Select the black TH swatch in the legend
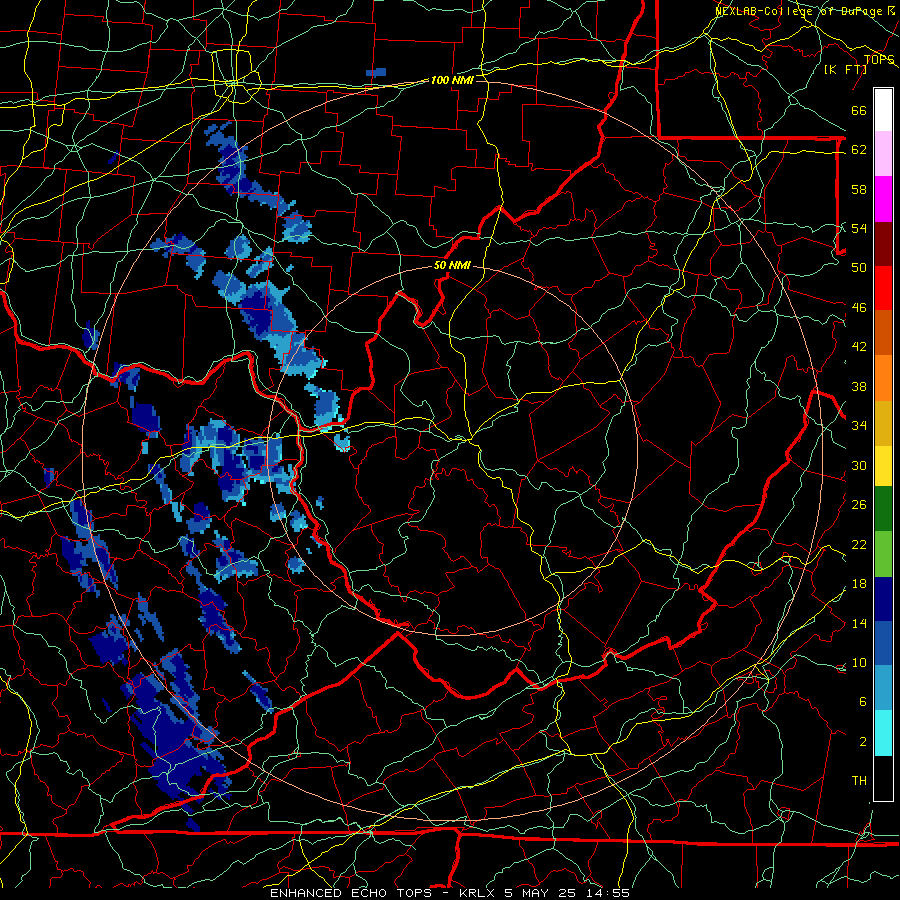 883,778
